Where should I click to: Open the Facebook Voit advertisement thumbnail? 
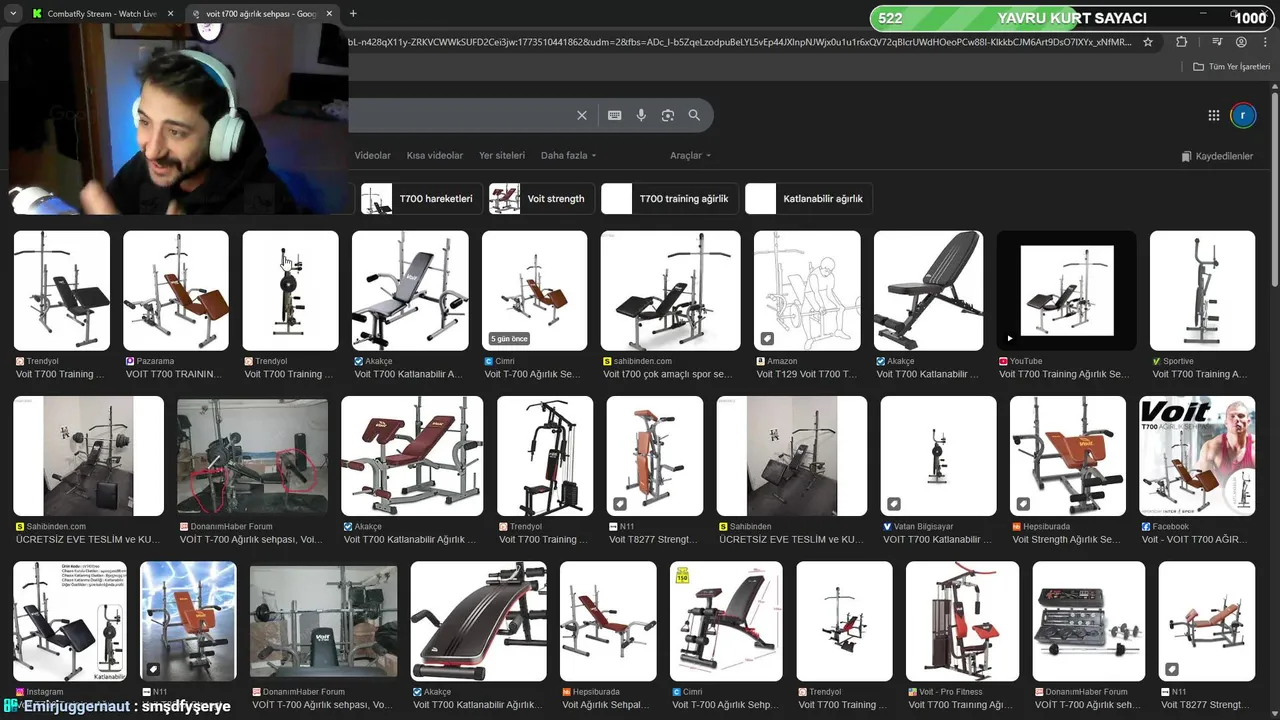[1197, 456]
